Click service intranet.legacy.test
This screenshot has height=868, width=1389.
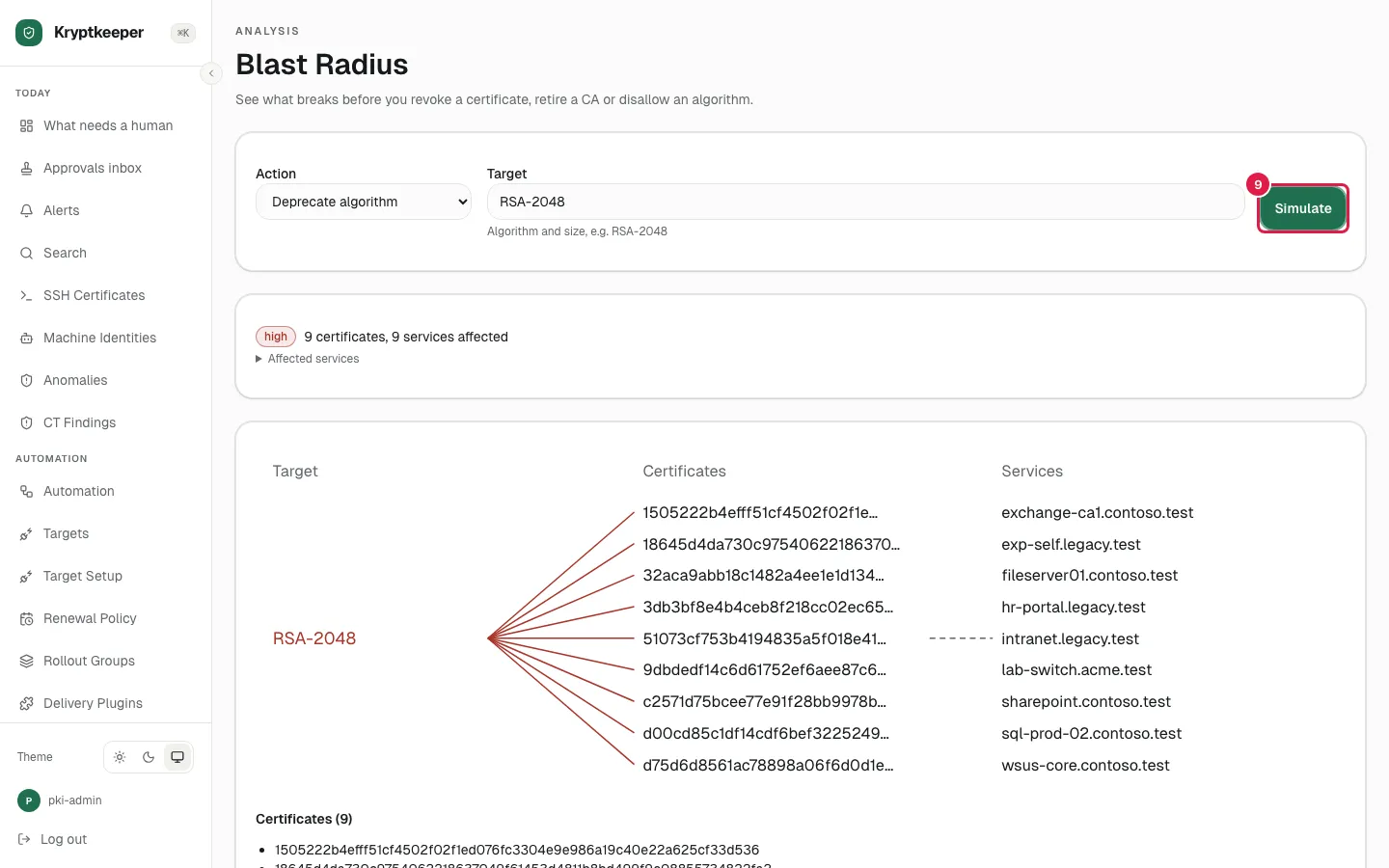click(x=1070, y=638)
